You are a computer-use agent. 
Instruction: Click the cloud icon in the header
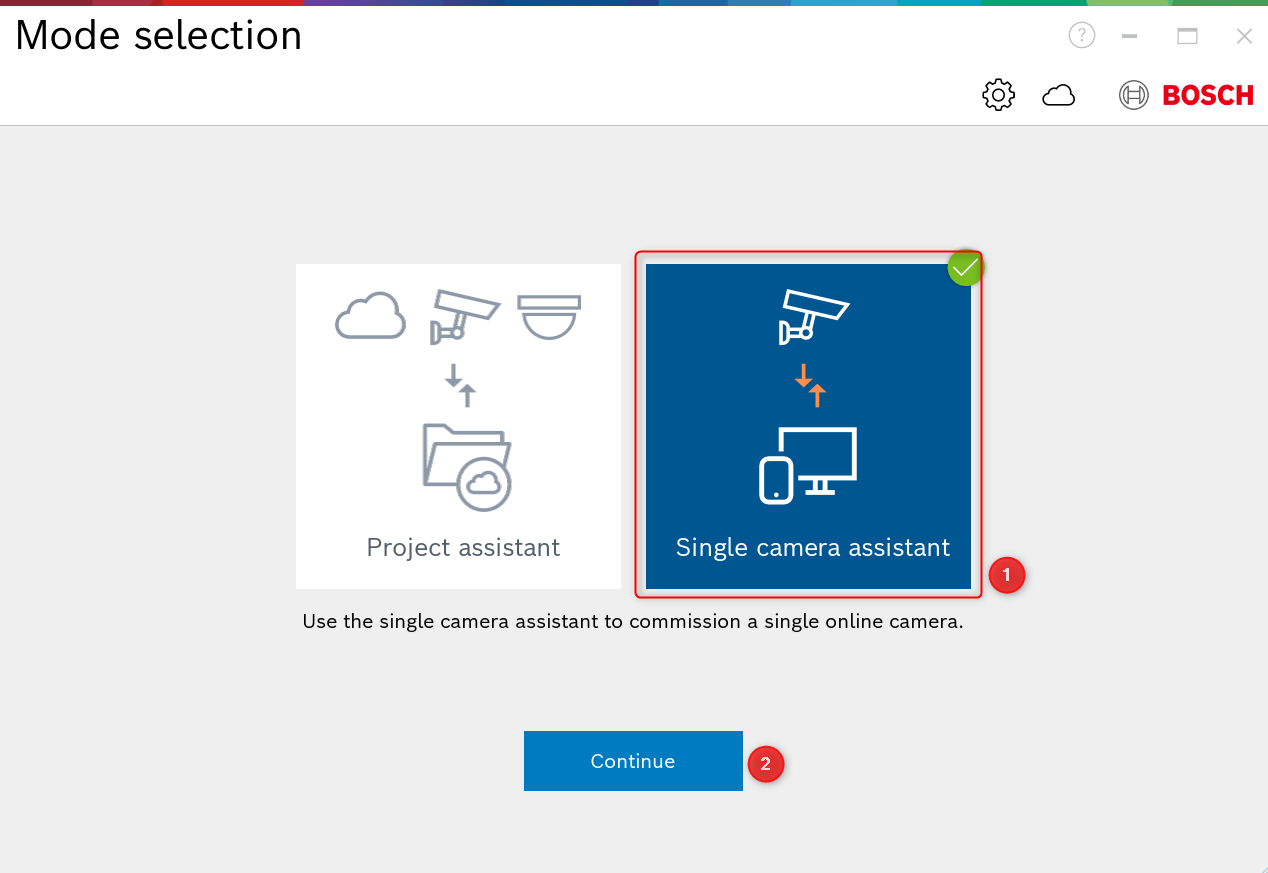[1058, 95]
